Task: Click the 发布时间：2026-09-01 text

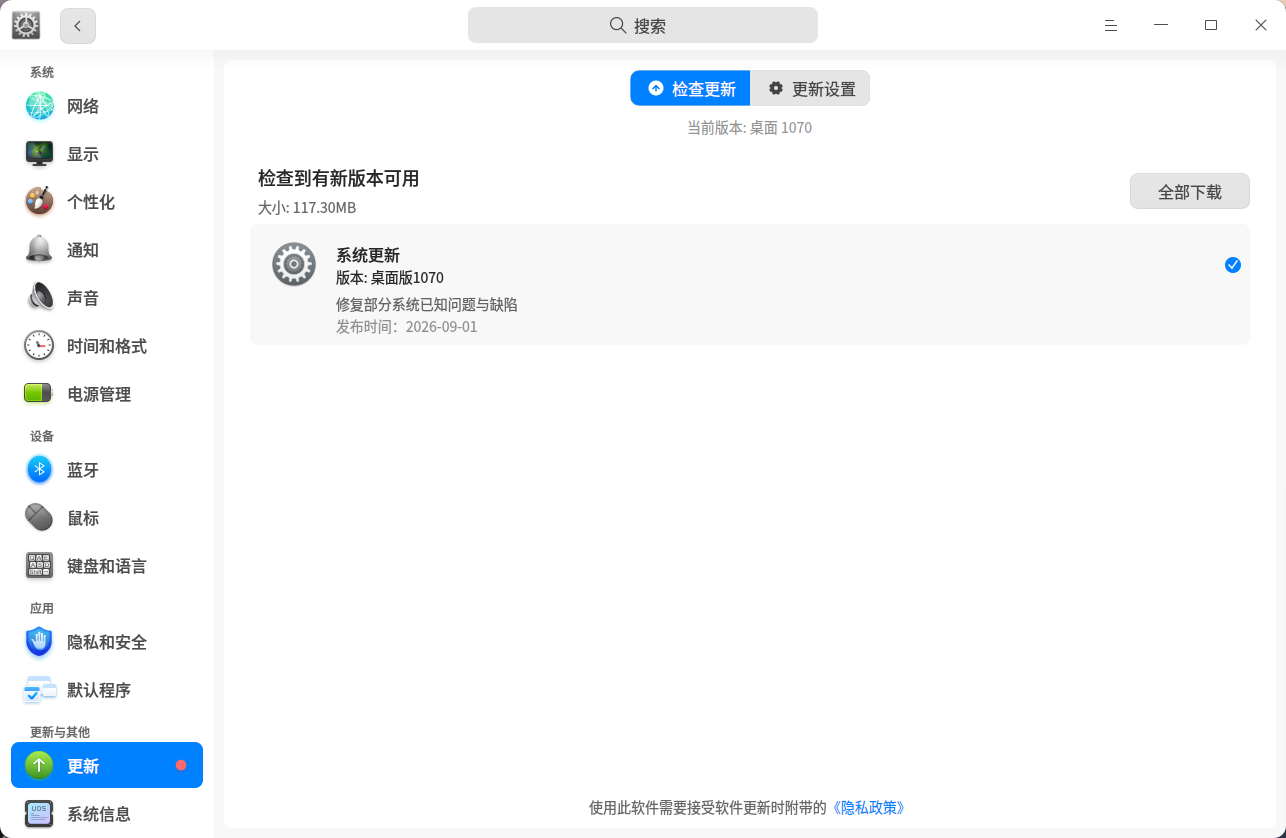Action: coord(407,327)
